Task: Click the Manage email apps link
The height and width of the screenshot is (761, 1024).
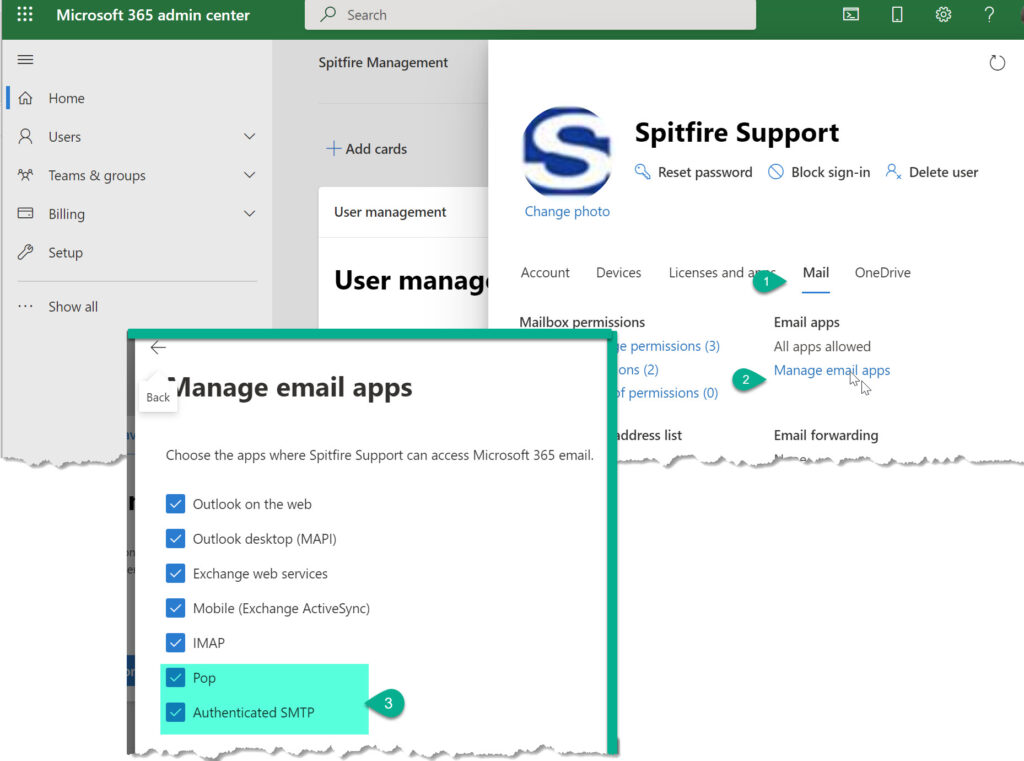Action: pos(831,370)
